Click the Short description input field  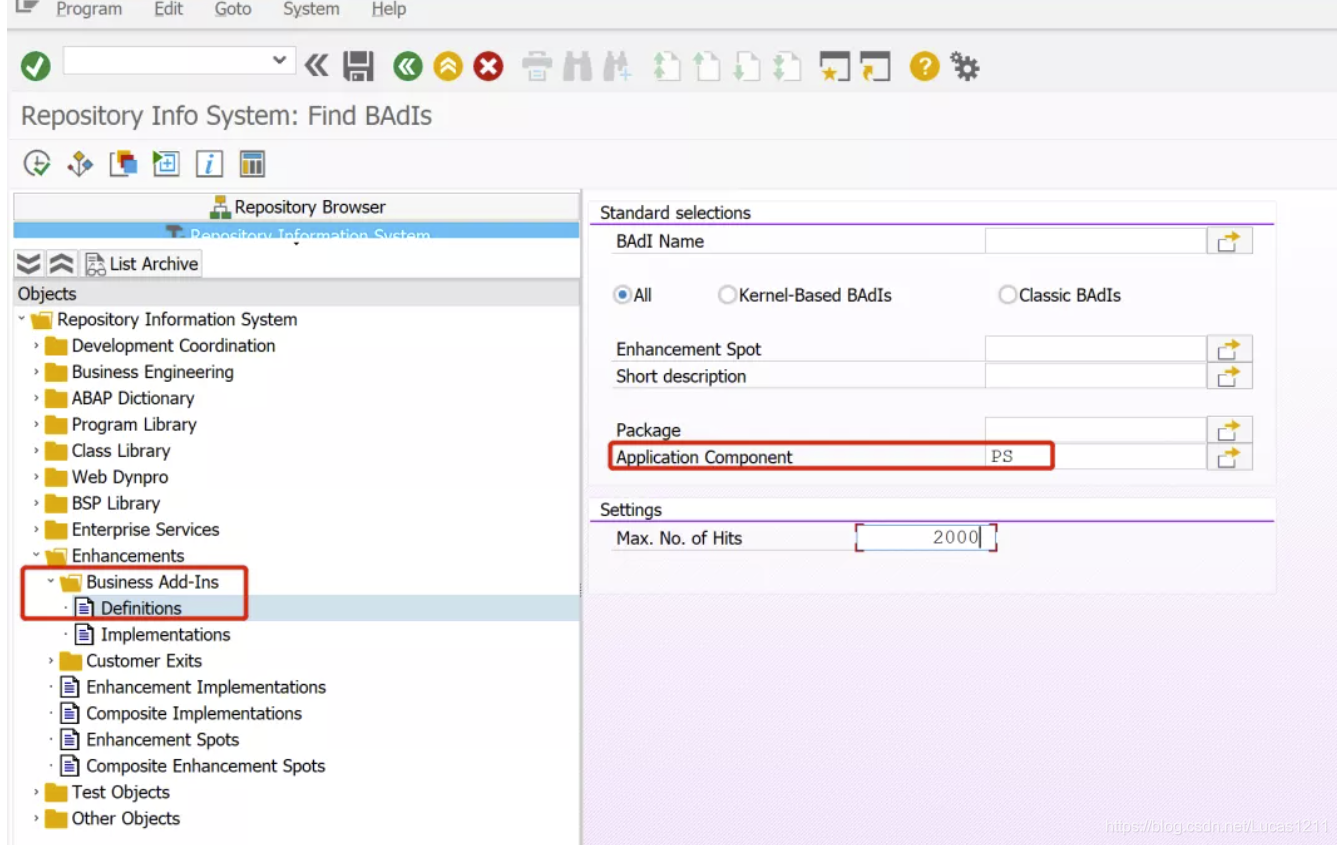point(1095,376)
